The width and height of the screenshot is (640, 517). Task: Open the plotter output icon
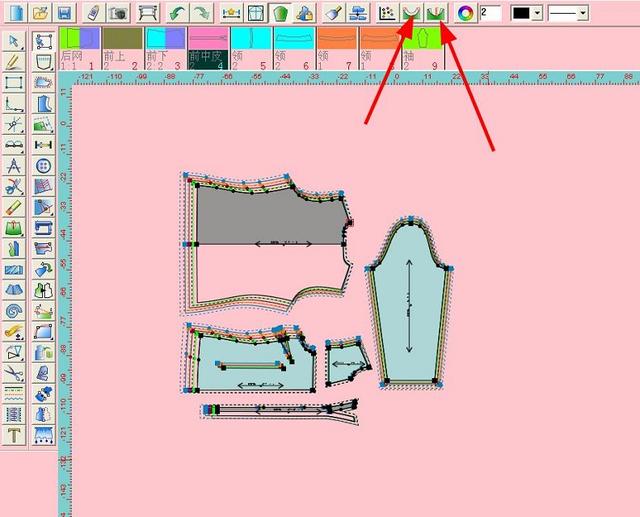coord(147,13)
